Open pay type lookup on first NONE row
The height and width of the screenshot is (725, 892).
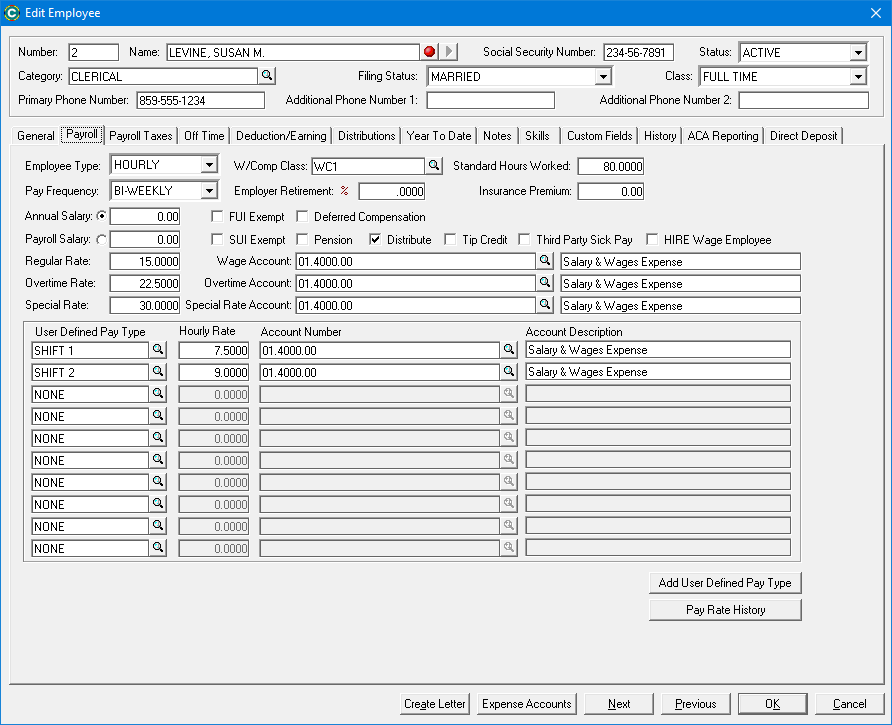(x=158, y=394)
